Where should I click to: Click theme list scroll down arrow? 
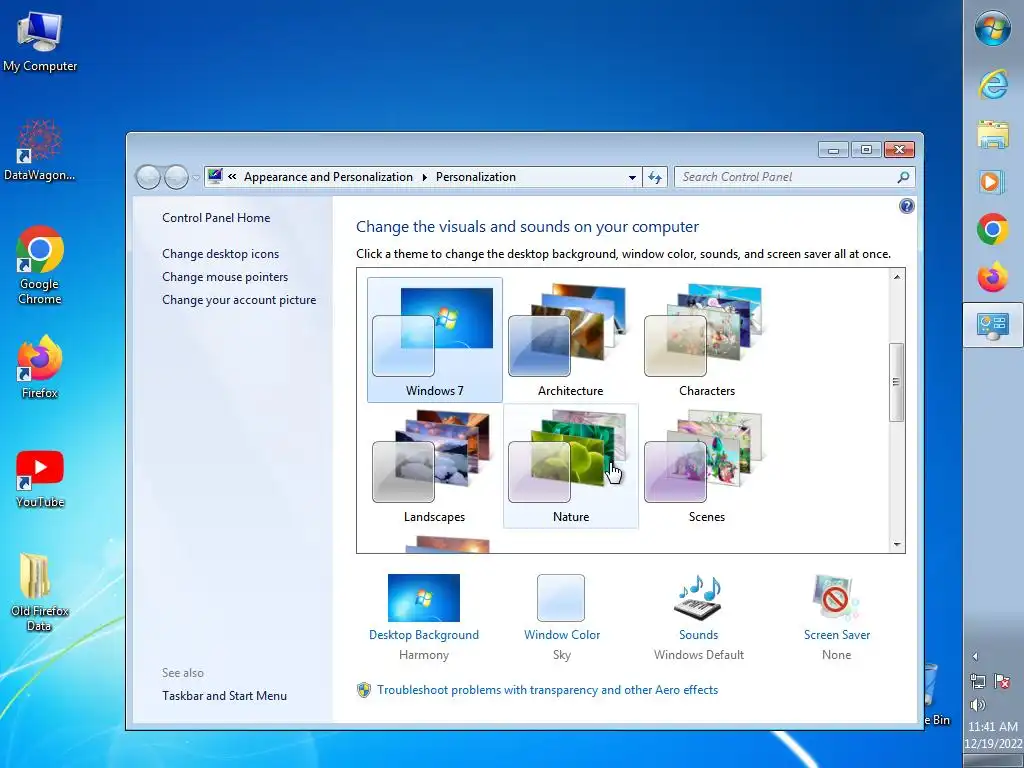tap(897, 544)
